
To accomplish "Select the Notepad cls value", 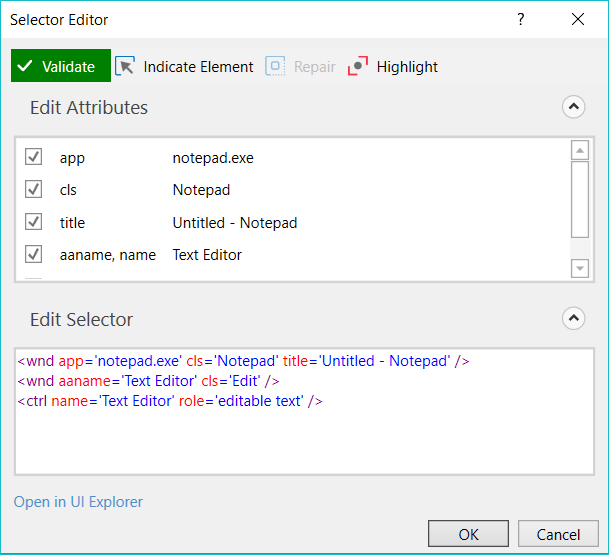I will [201, 190].
